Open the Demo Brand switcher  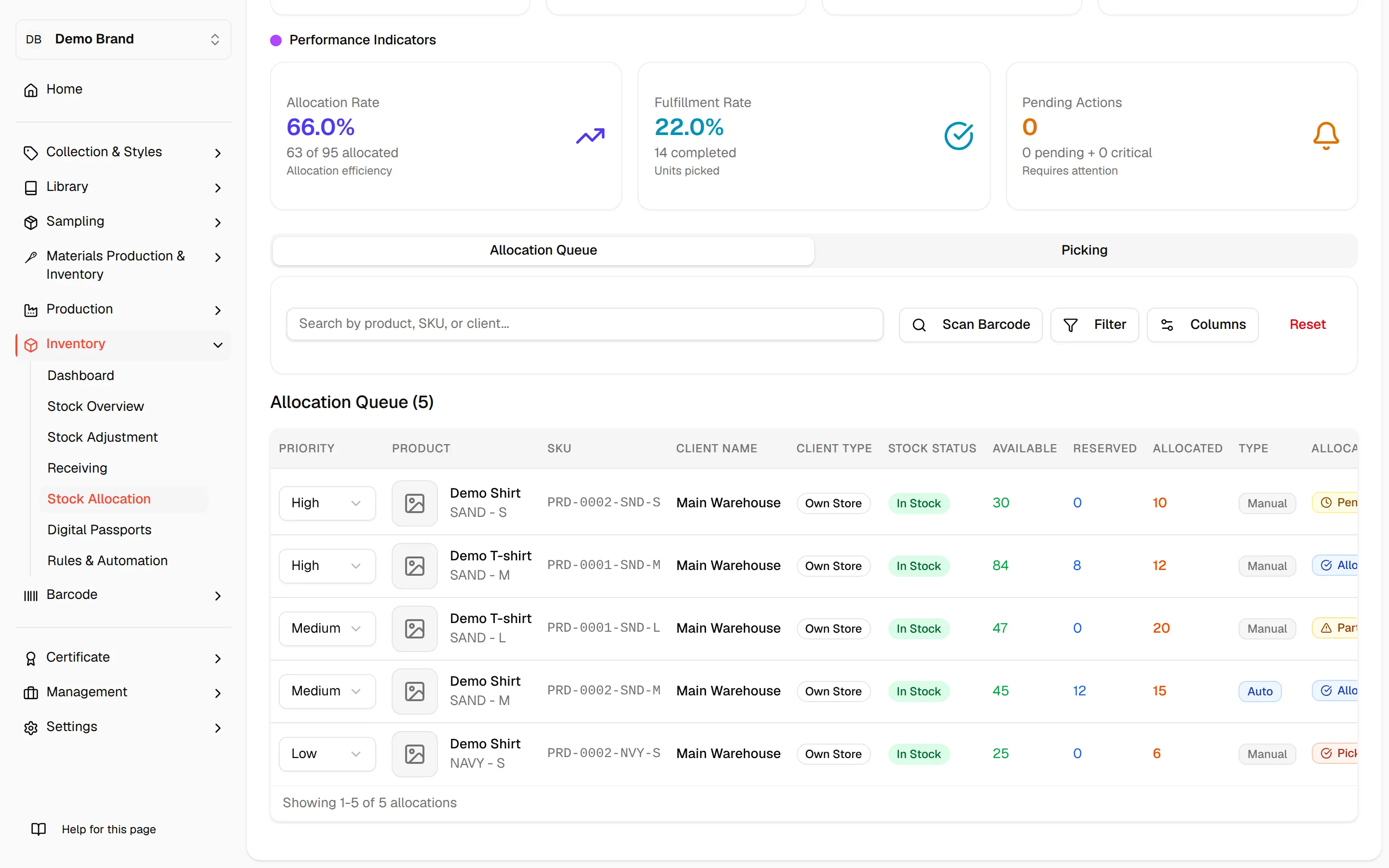[123, 39]
